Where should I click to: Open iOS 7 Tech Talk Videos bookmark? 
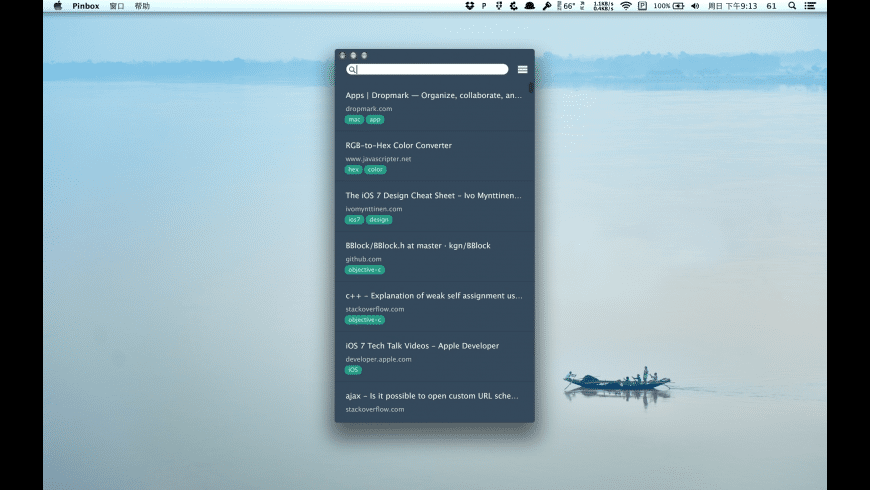[422, 346]
